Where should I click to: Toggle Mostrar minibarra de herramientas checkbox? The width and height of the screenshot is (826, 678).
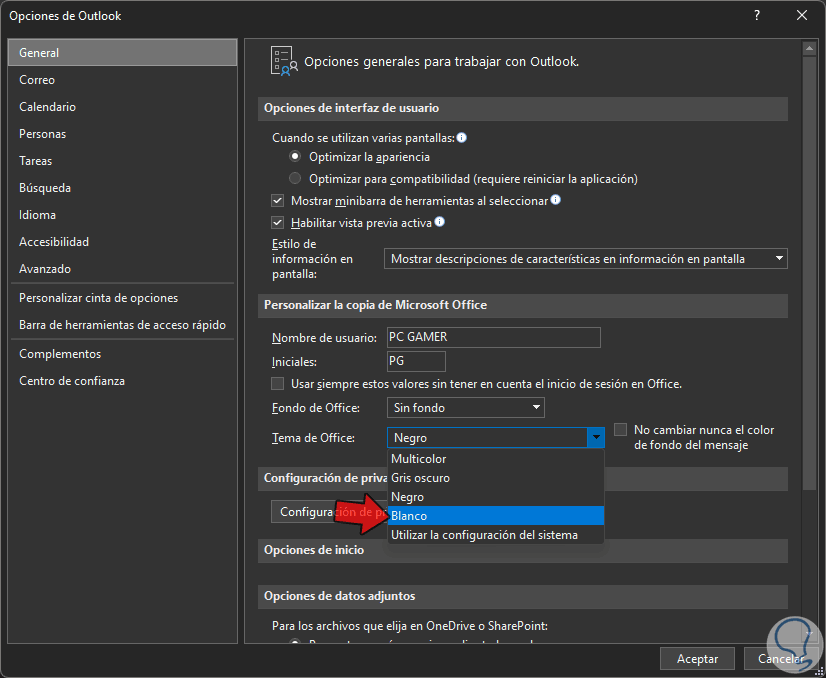[x=278, y=201]
